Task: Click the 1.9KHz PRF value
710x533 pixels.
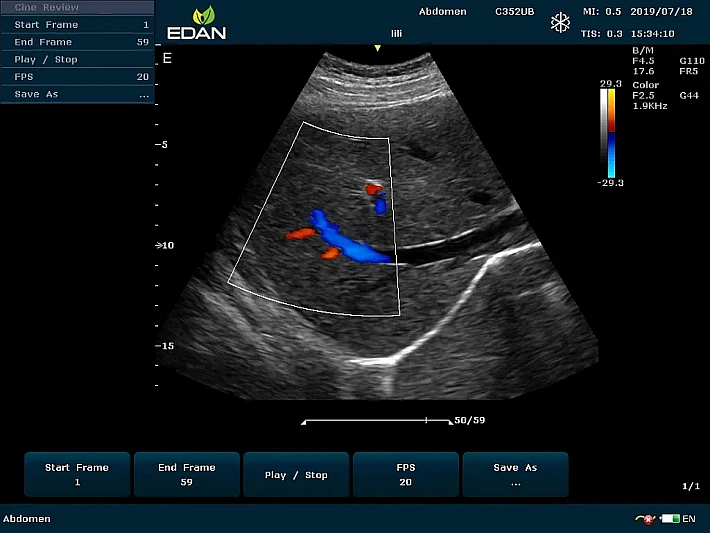Action: 650,106
